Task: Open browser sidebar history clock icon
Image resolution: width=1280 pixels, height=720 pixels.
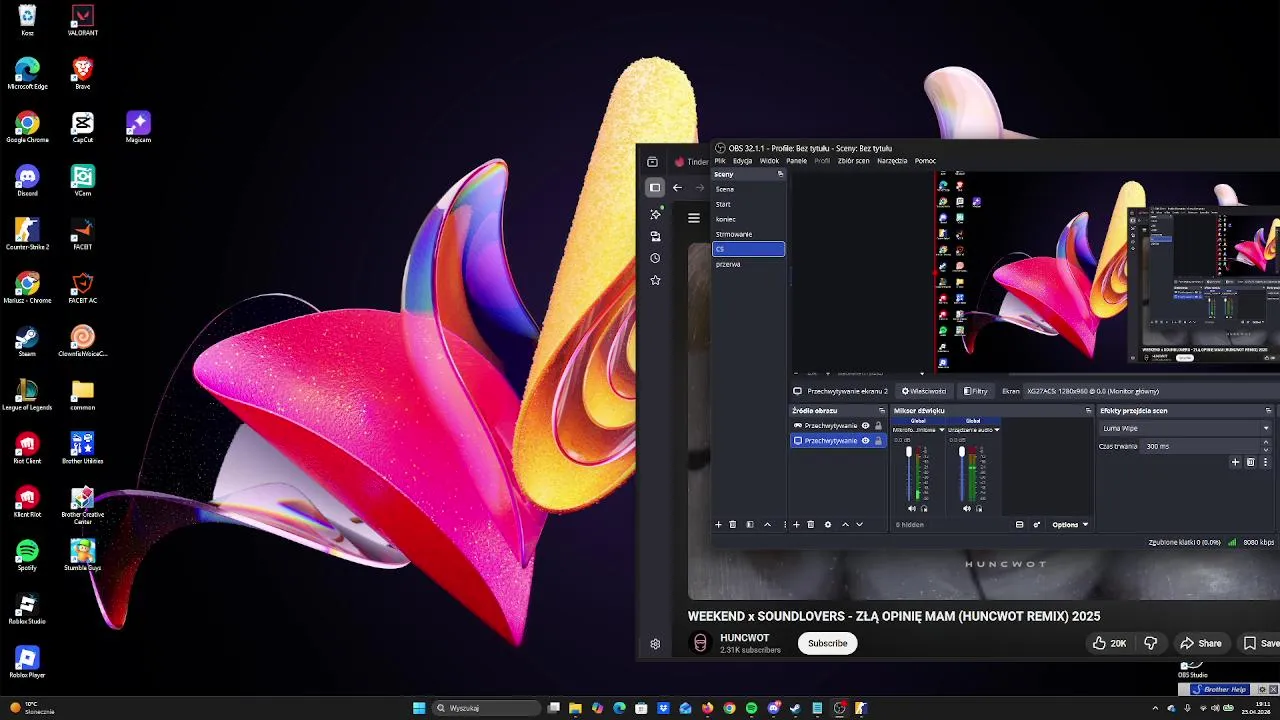Action: [x=655, y=258]
